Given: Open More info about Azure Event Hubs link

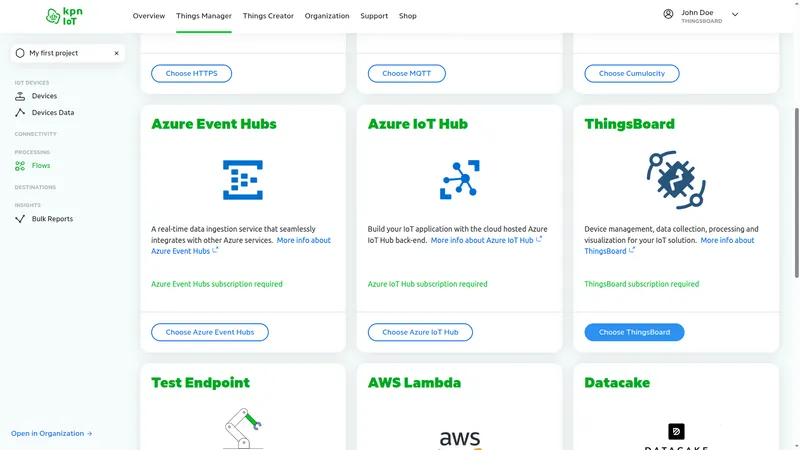Looking at the screenshot, I should click(241, 245).
